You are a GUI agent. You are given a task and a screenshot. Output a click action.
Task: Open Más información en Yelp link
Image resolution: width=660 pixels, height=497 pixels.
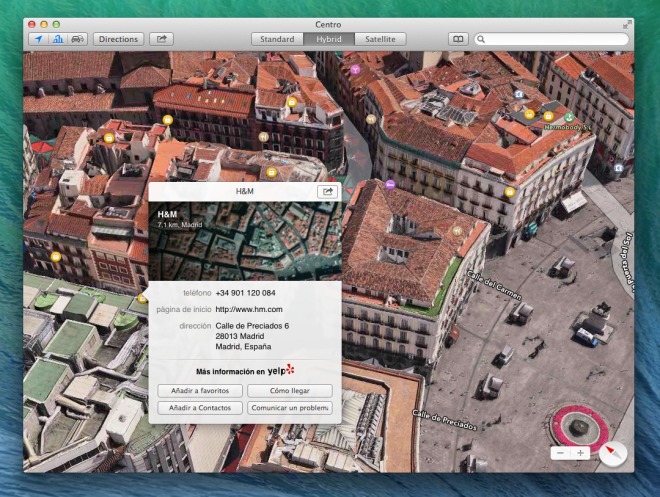click(x=245, y=371)
